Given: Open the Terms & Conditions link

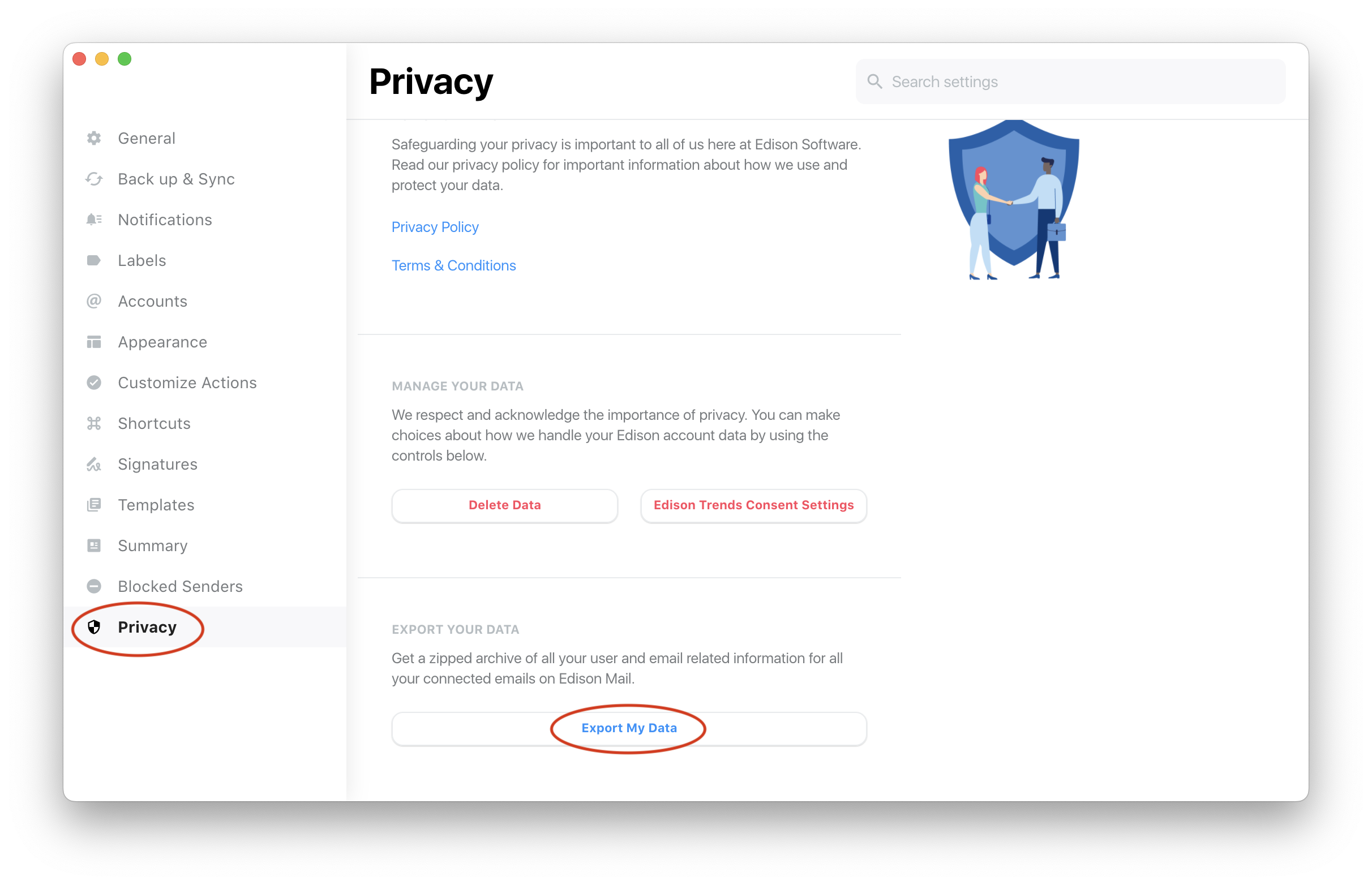Looking at the screenshot, I should coord(453,265).
